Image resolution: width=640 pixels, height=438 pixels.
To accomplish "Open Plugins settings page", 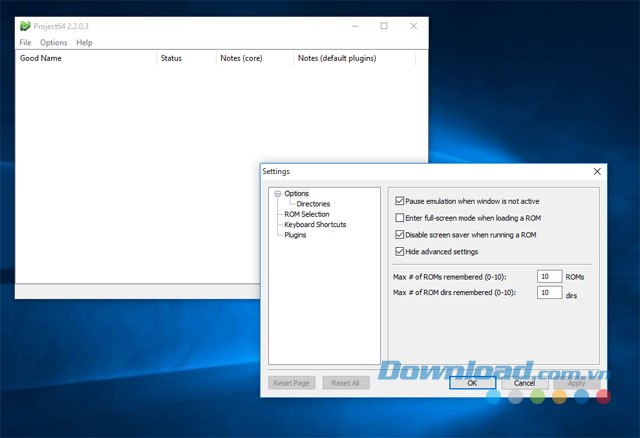I will pos(295,235).
